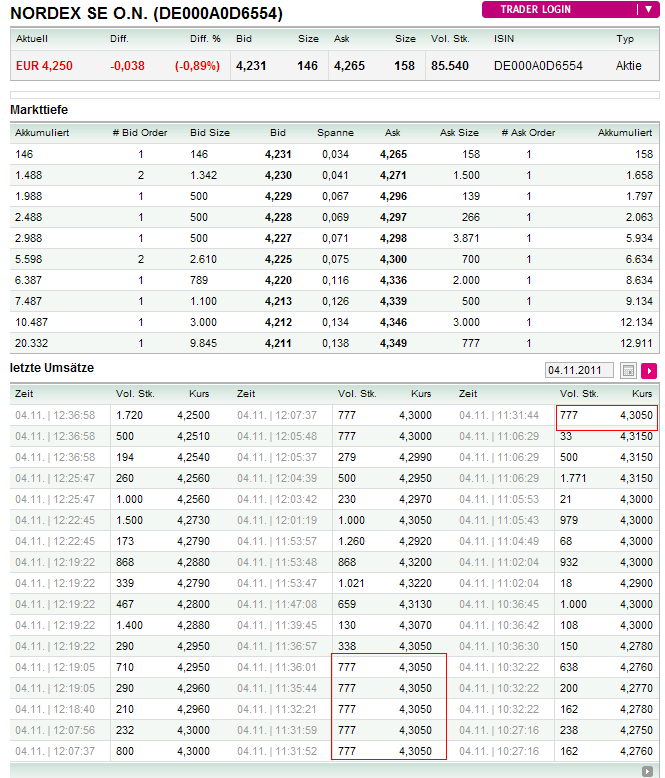Screen dimensions: 665x778
Task: Click the Bid Size column header
Action: pos(210,132)
